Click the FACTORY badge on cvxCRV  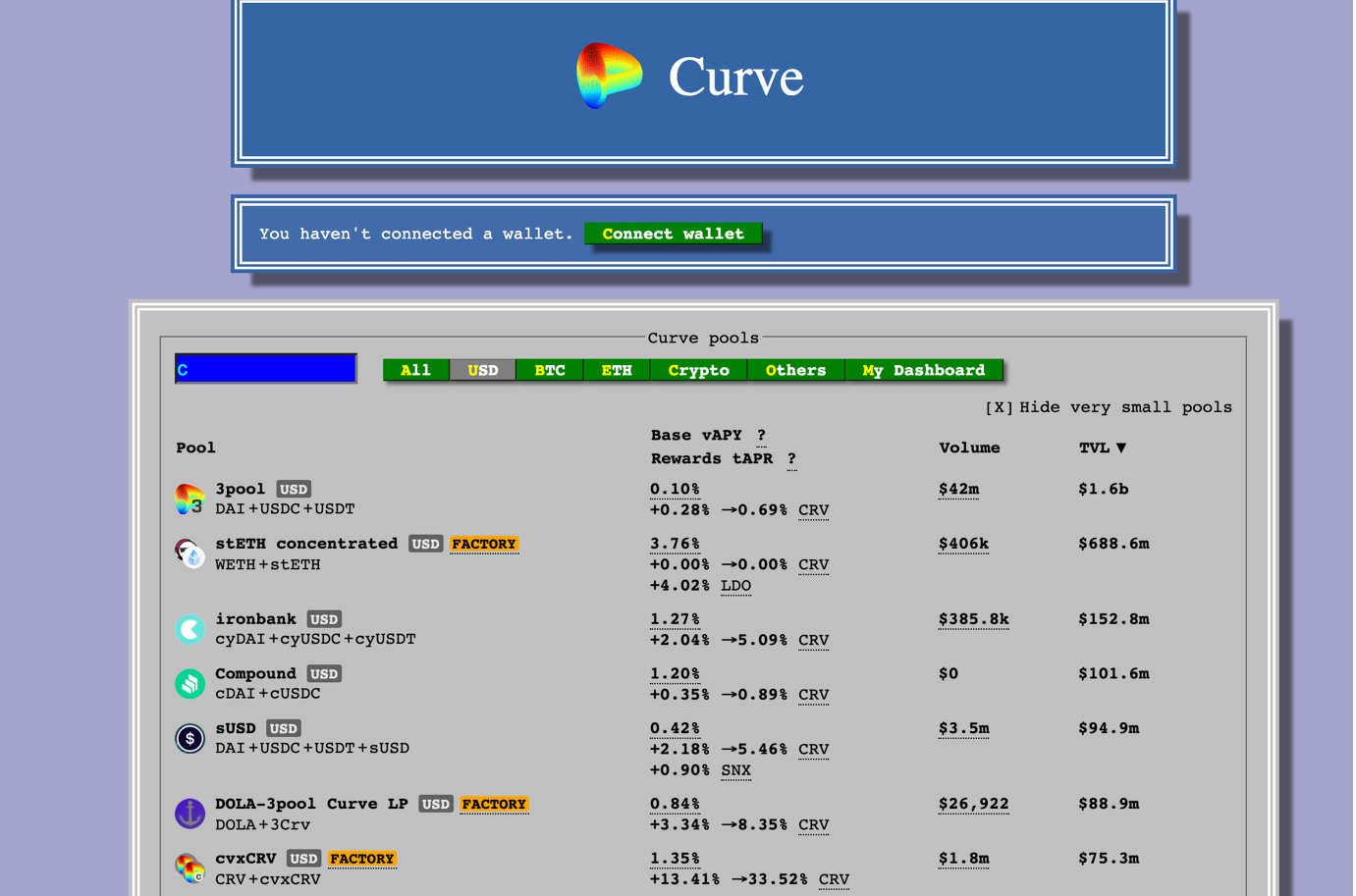point(362,859)
